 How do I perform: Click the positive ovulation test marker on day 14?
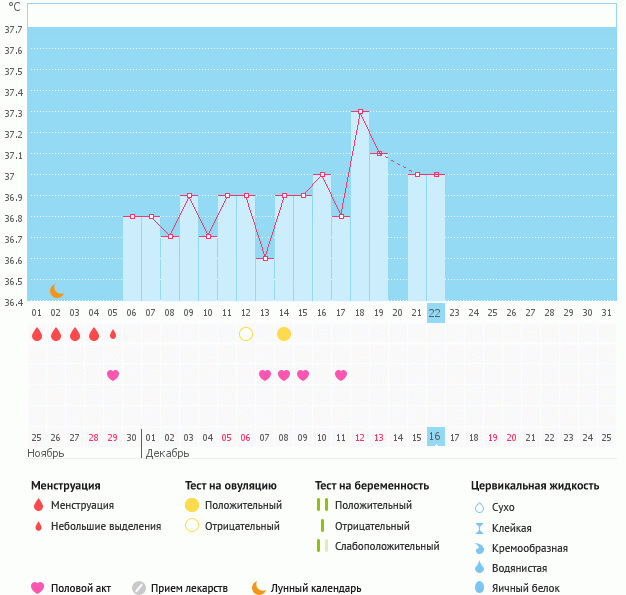coord(284,334)
